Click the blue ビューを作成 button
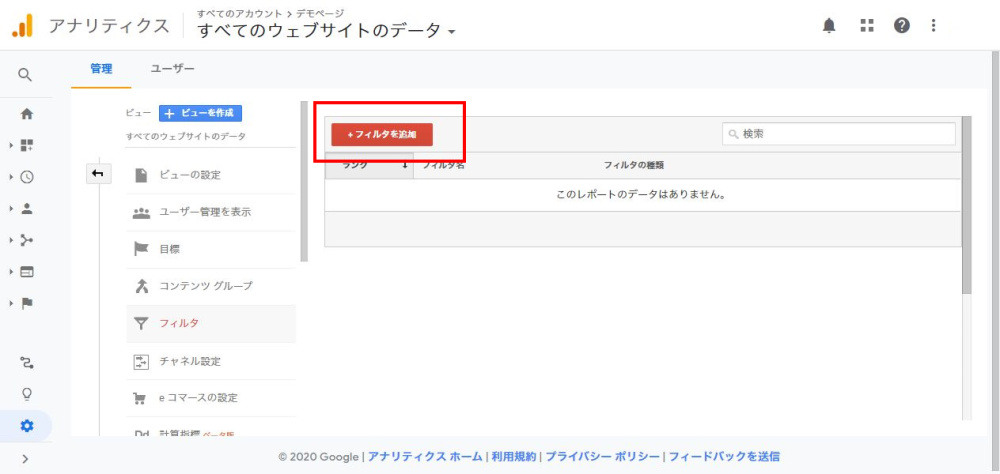This screenshot has width=1000, height=474. (x=200, y=114)
